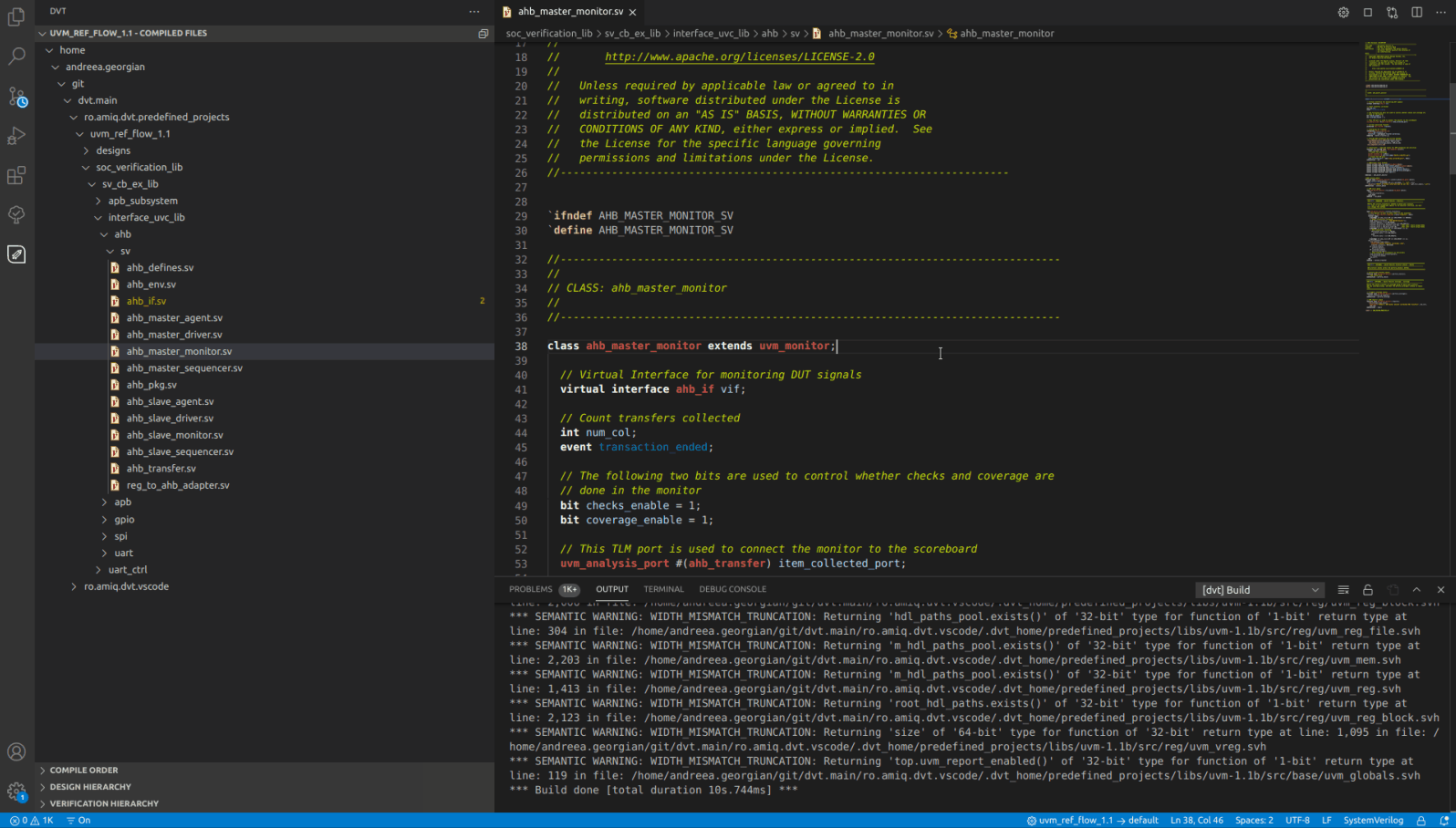Click the SystemVerilog language mode button
Image resolution: width=1456 pixels, height=828 pixels.
(x=1373, y=820)
